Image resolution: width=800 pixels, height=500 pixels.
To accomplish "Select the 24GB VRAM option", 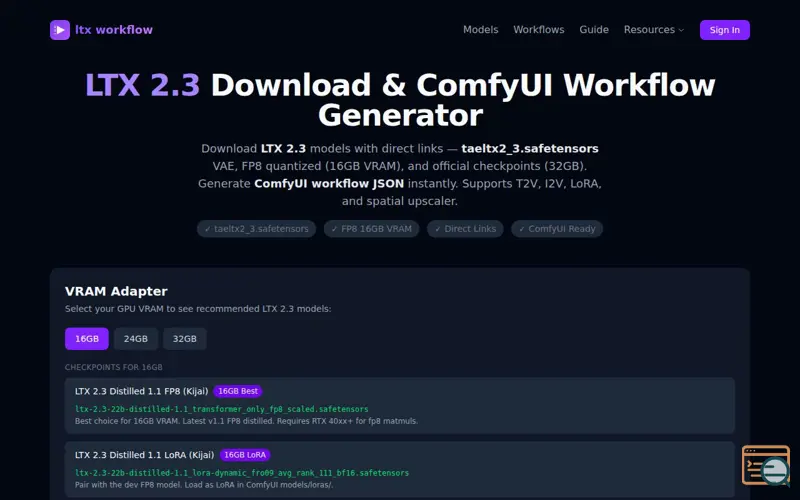I will click(x=136, y=339).
